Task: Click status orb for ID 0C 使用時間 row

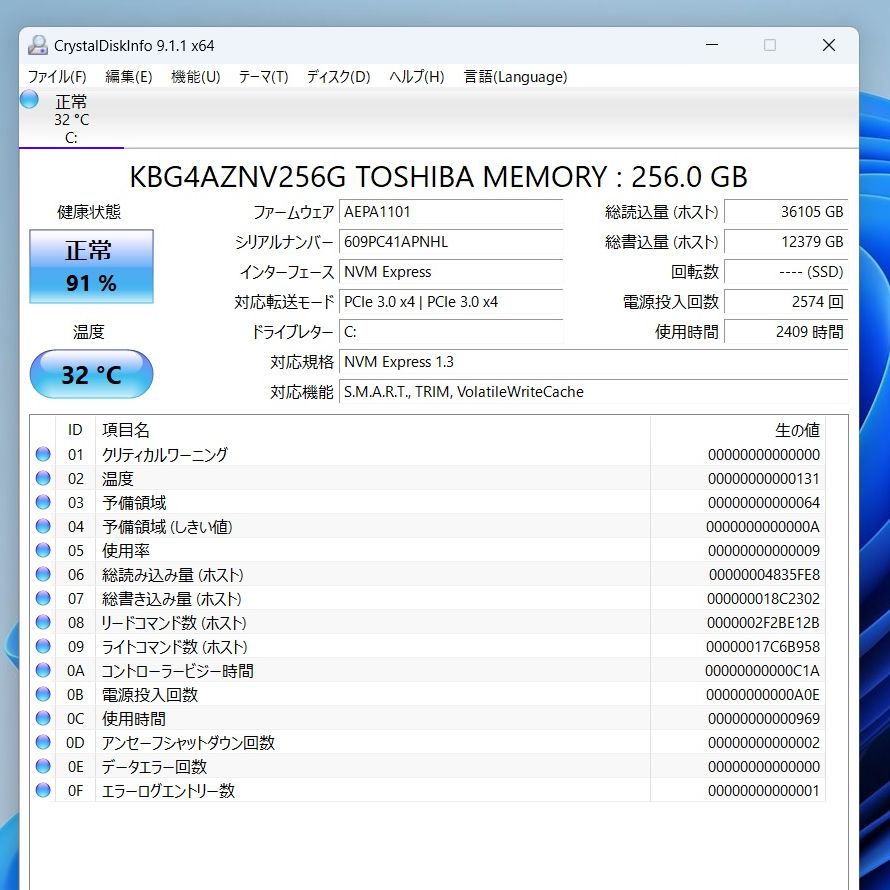Action: [43, 718]
